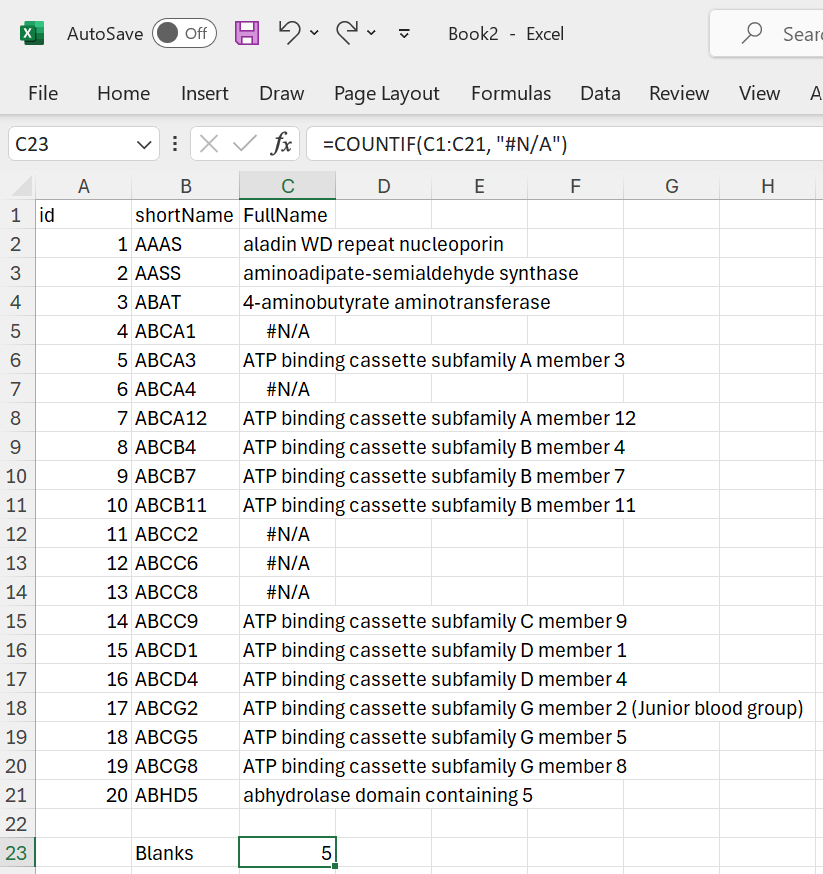Click the Save floppy disk icon
This screenshot has height=874, width=823.
pyautogui.click(x=246, y=33)
